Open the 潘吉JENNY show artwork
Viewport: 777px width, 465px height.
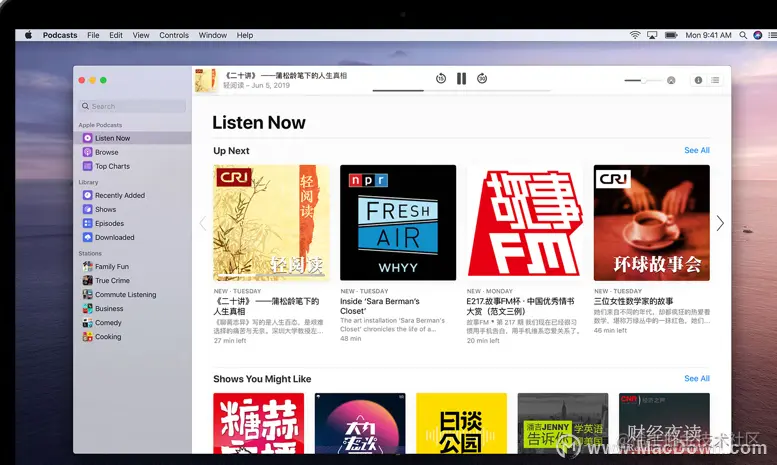click(563, 423)
